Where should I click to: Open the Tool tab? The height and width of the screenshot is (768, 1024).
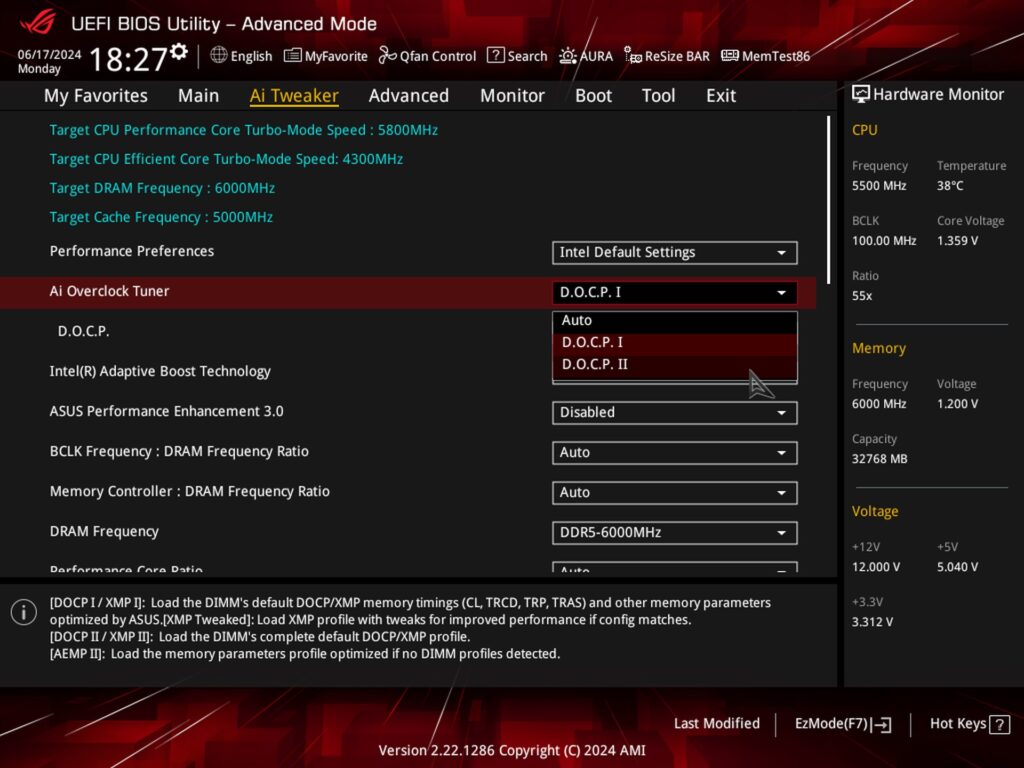[658, 95]
